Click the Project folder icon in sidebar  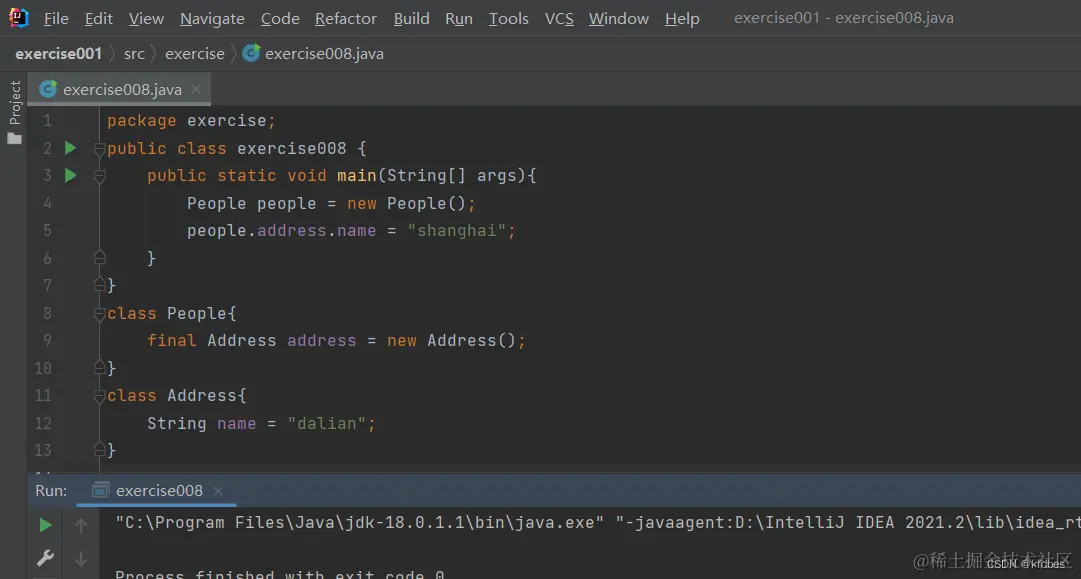[14, 139]
